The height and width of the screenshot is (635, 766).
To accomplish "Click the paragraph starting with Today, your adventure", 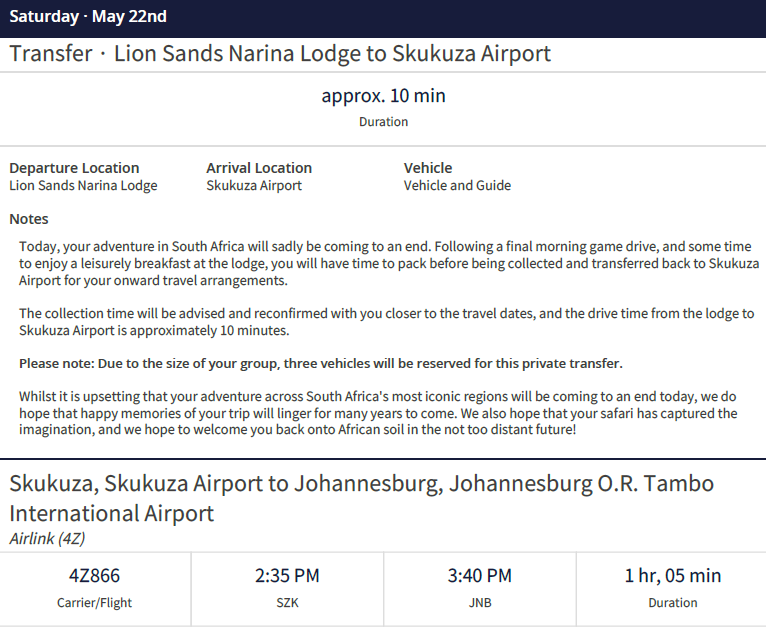I will tap(384, 264).
